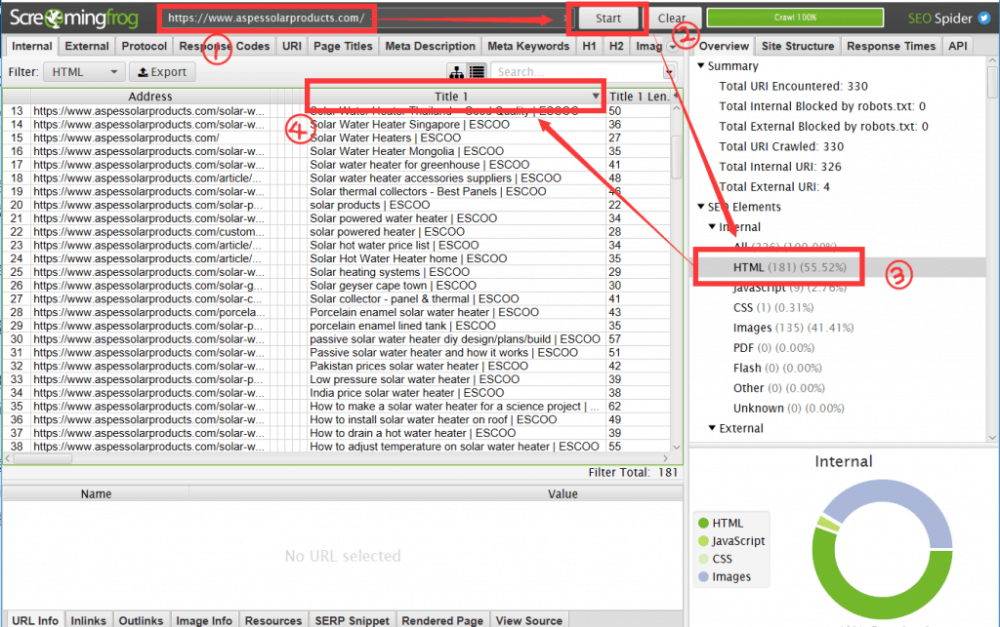Select the list view icon
Viewport: 1000px width, 627px height.
[x=476, y=72]
